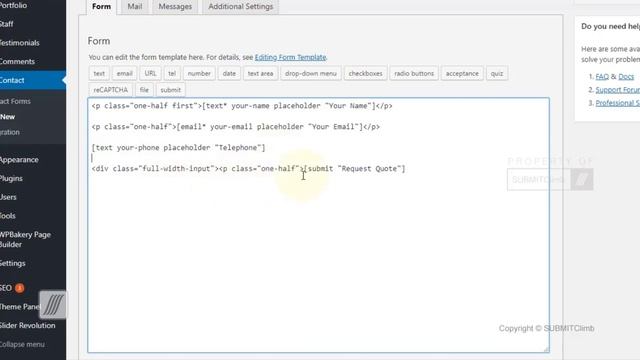Insert a date field tag

pyautogui.click(x=229, y=73)
